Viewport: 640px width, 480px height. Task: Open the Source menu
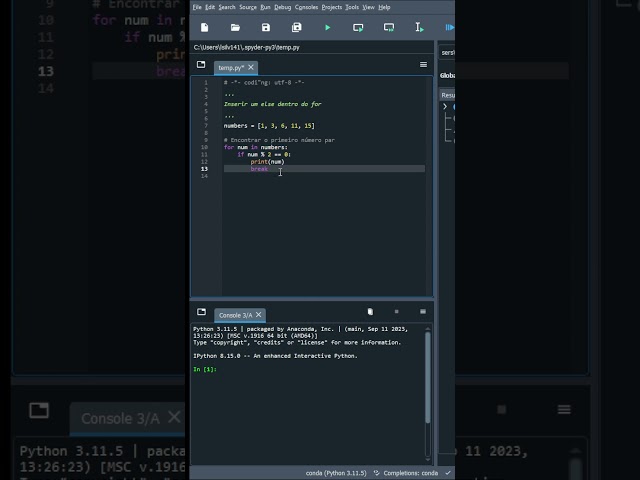[248, 7]
